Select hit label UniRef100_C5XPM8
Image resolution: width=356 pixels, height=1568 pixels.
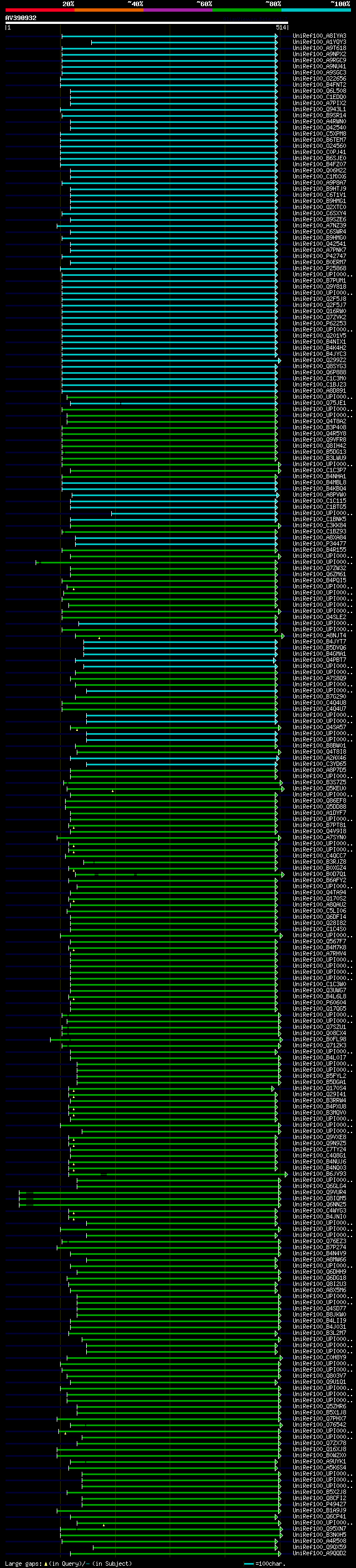tap(319, 134)
